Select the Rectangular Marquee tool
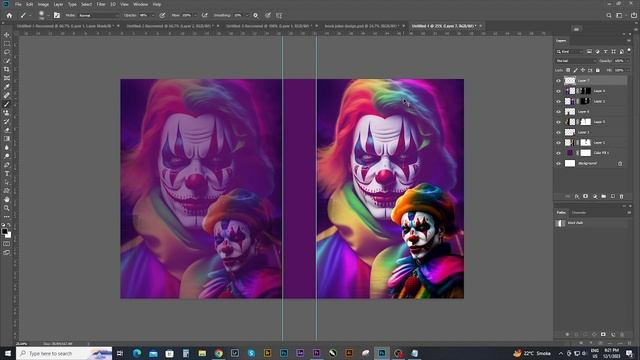The height and width of the screenshot is (360, 640). 7,44
